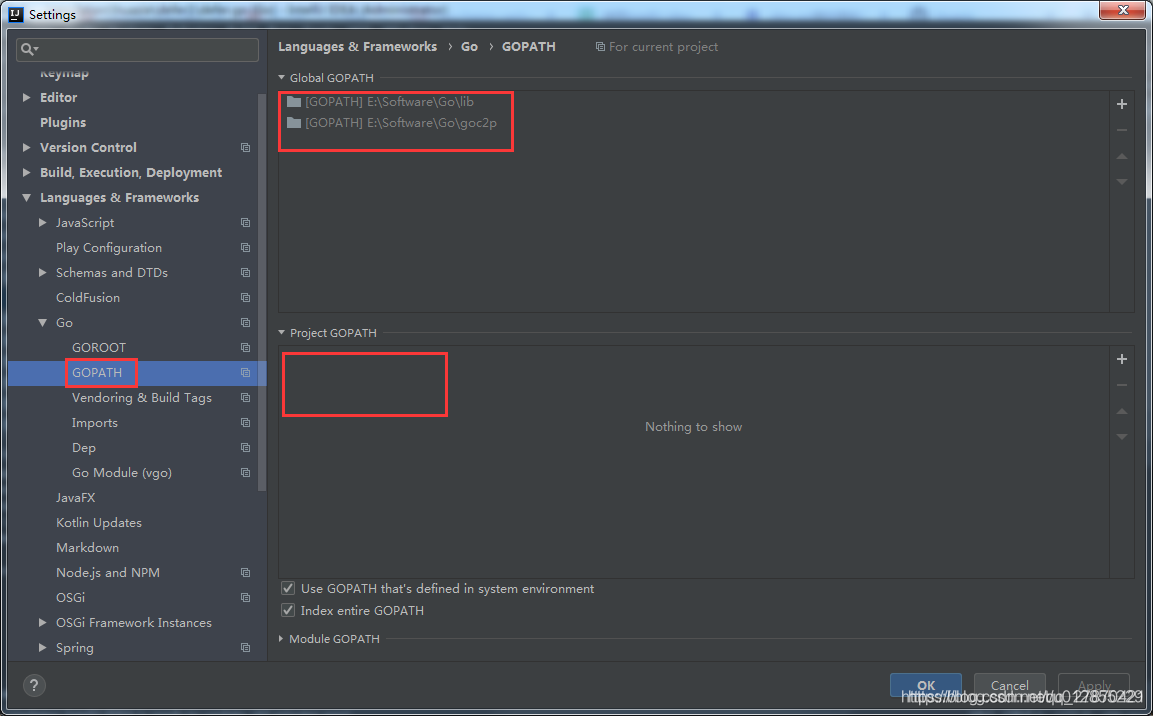Click project-level icon beside Imports
Viewport: 1153px width, 716px height.
coord(246,423)
